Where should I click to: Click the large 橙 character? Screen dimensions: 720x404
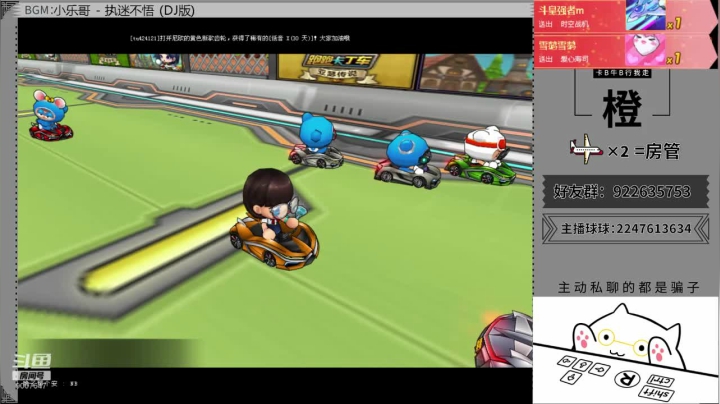pyautogui.click(x=622, y=108)
